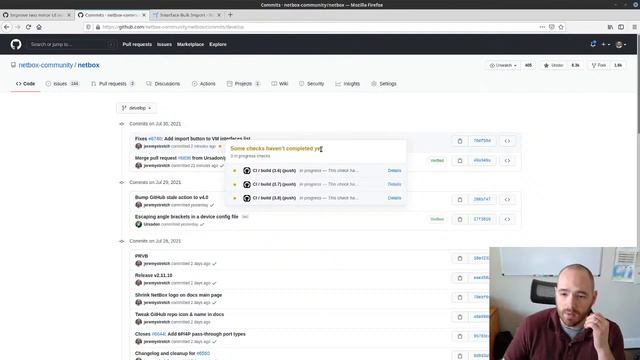
Task: Copy SHA of 'Tweak GitHub repo icon' commit
Action: 460,317
